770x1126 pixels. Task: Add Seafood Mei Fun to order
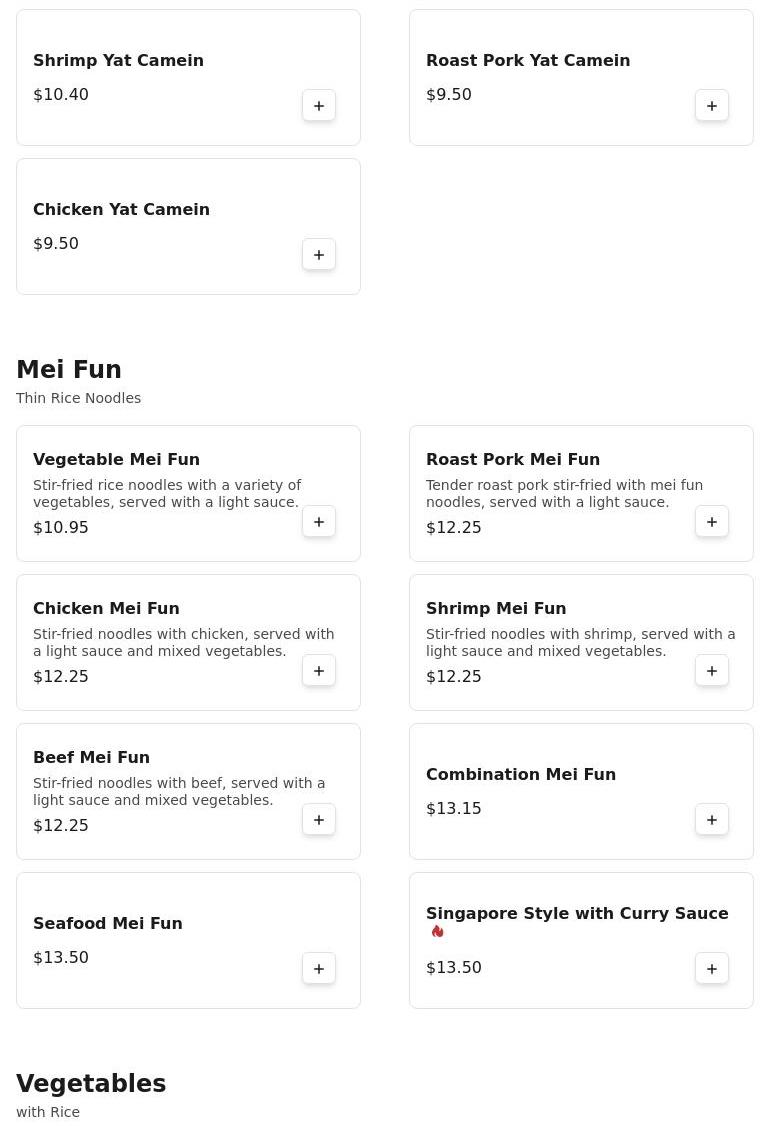[x=319, y=969]
